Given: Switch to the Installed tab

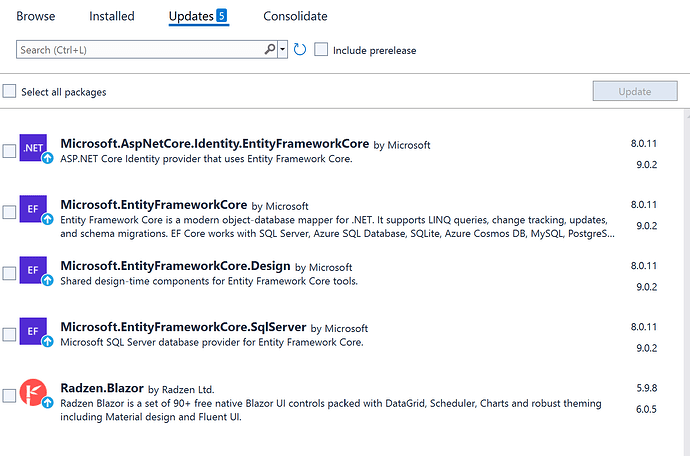Looking at the screenshot, I should [x=112, y=16].
